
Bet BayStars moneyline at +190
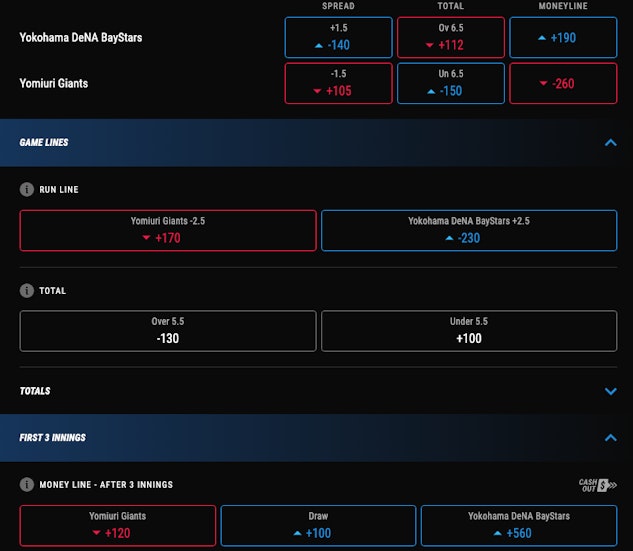point(563,37)
